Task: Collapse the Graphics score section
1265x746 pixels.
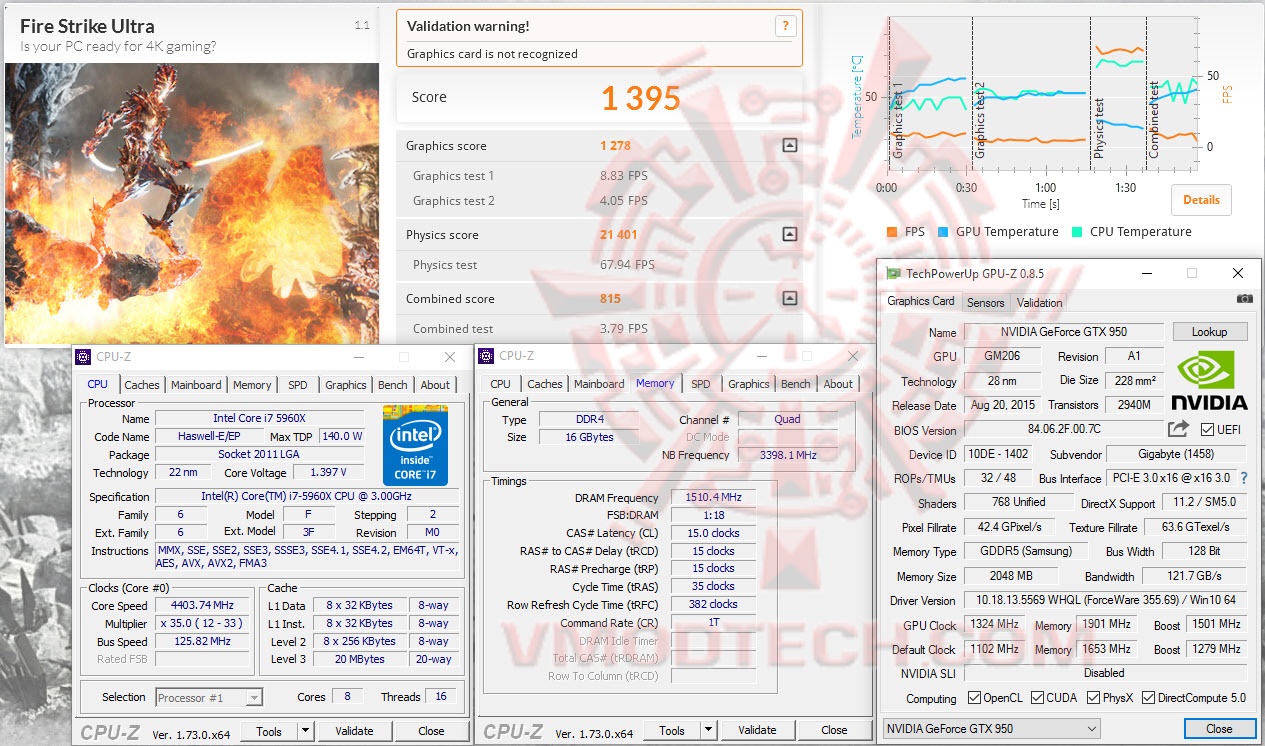Action: (790, 145)
